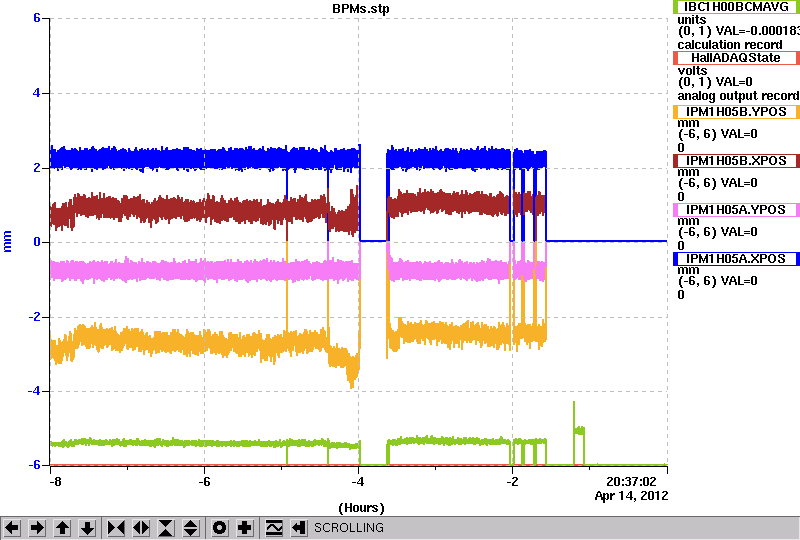Click the circle ring toolbar icon
Image resolution: width=800 pixels, height=540 pixels.
coord(219,528)
